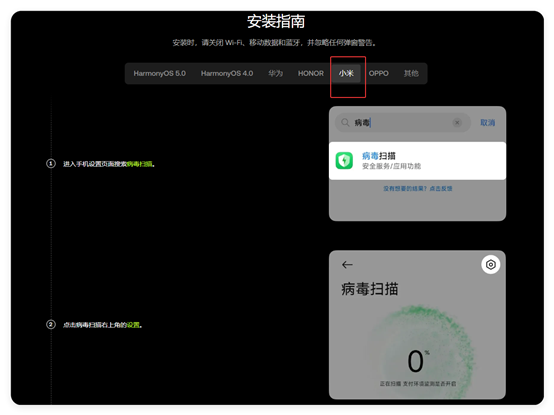
Task: Select the HarmonyOS 5.0 tab
Action: click(x=159, y=73)
